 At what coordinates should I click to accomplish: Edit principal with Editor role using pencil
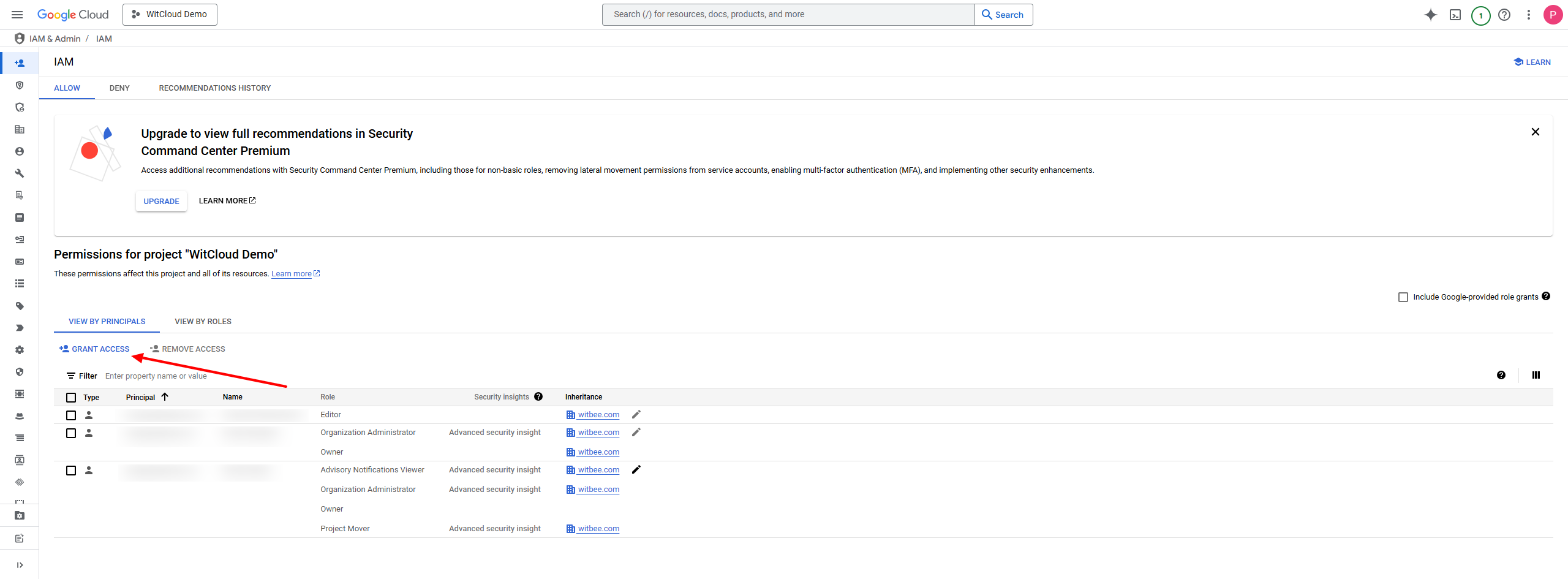(636, 415)
